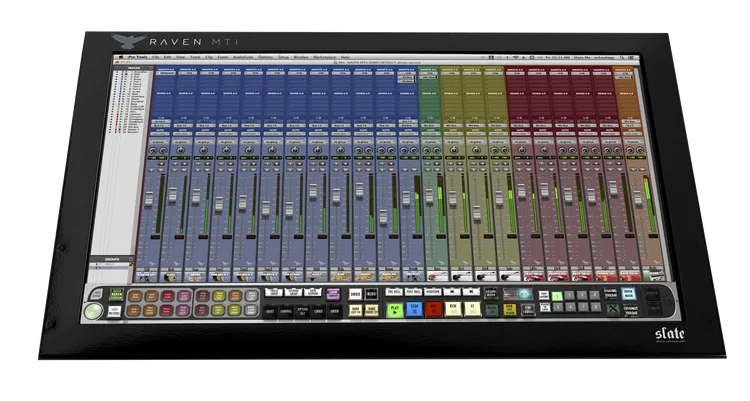Image resolution: width=750 pixels, height=401 pixels.
Task: Tap the REW rewind button
Action: [x=453, y=310]
